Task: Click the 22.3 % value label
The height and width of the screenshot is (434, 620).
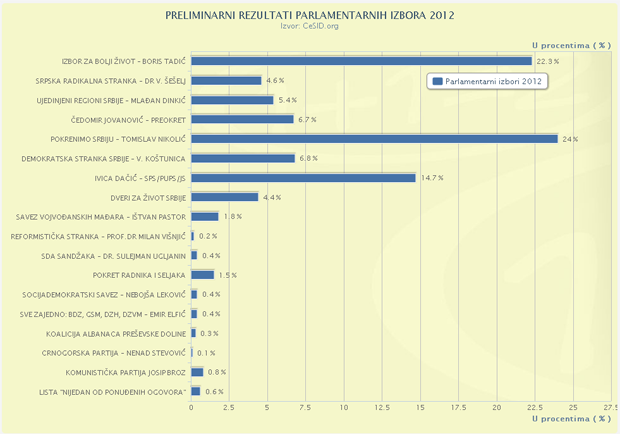Action: [548, 61]
